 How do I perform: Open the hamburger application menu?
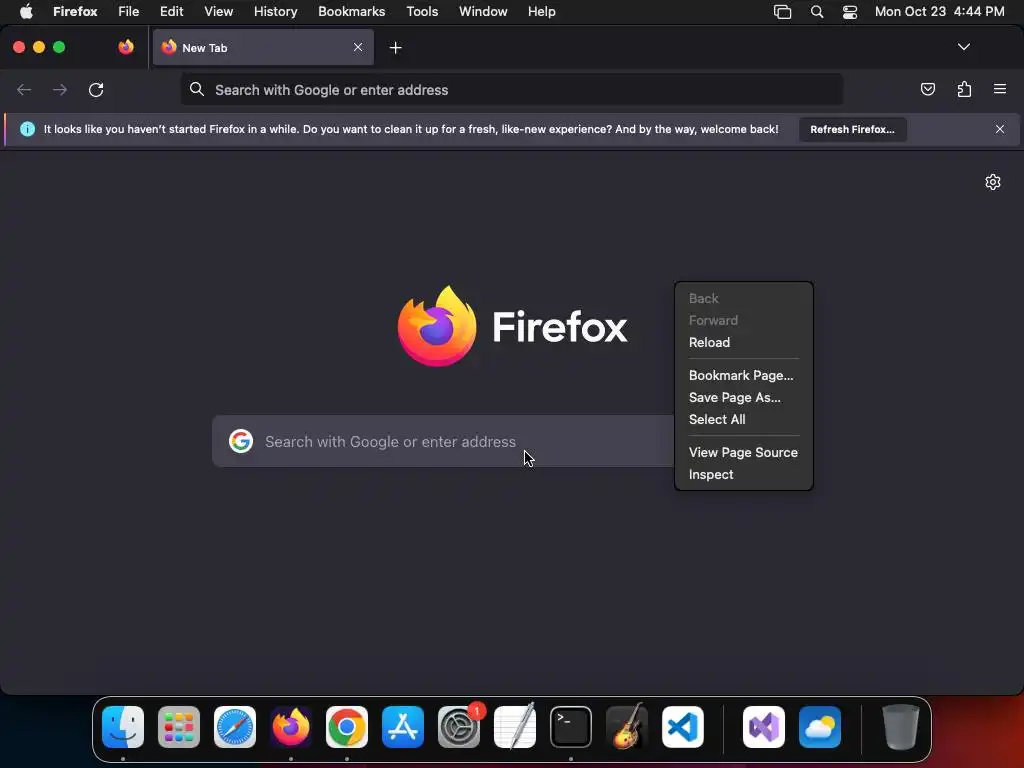999,89
